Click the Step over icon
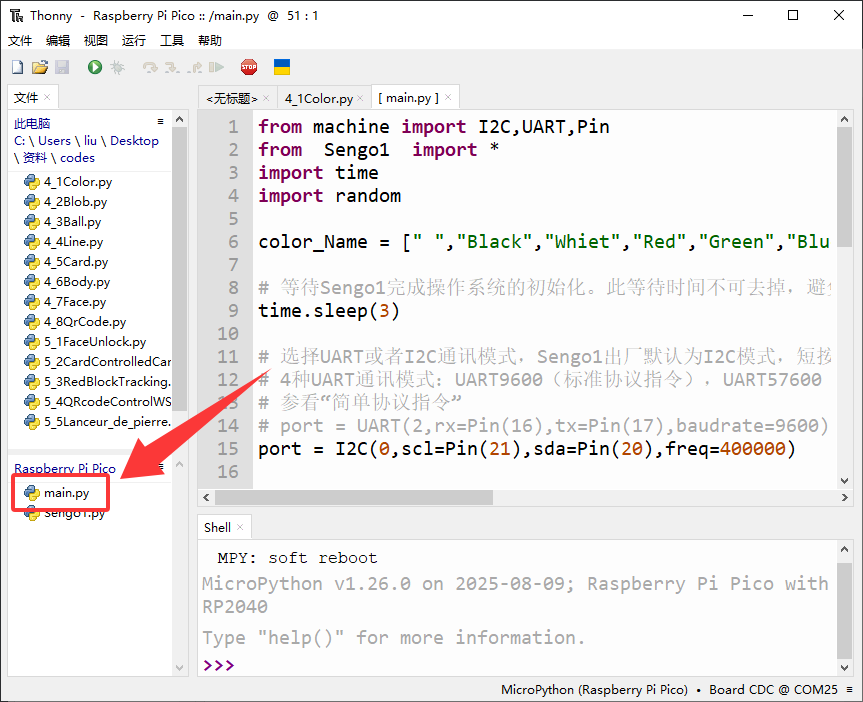863x702 pixels. tap(150, 67)
